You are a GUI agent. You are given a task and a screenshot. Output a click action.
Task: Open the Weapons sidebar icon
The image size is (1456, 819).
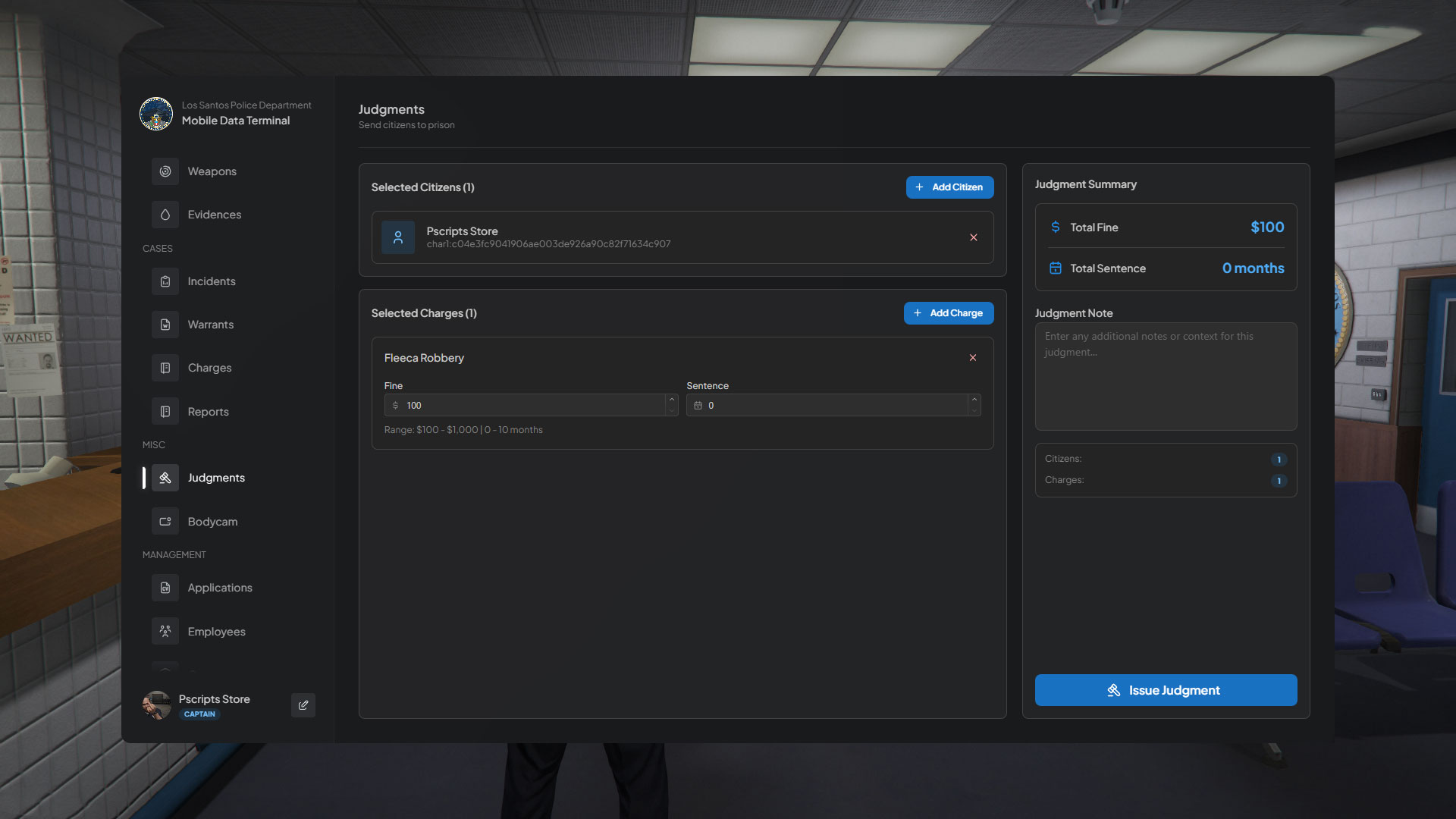[x=165, y=171]
